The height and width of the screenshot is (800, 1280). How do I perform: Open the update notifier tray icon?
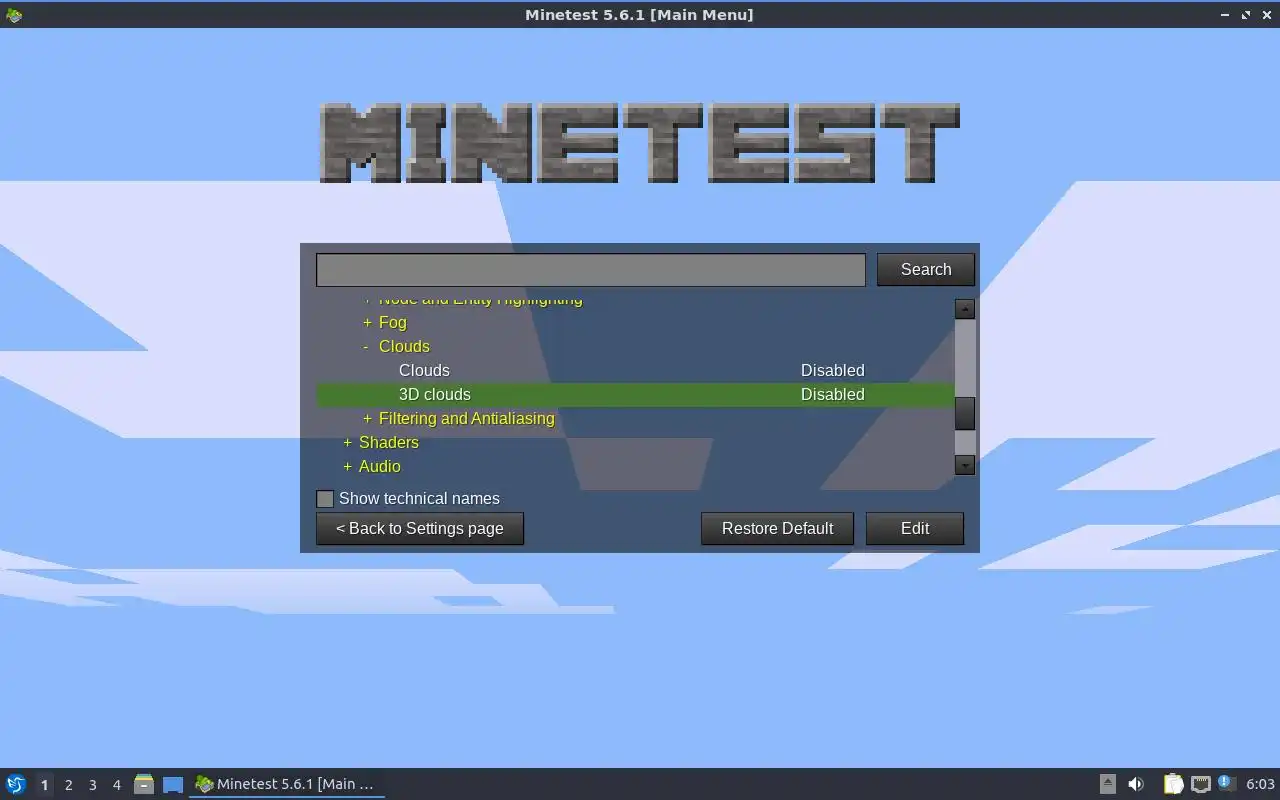pos(1226,784)
